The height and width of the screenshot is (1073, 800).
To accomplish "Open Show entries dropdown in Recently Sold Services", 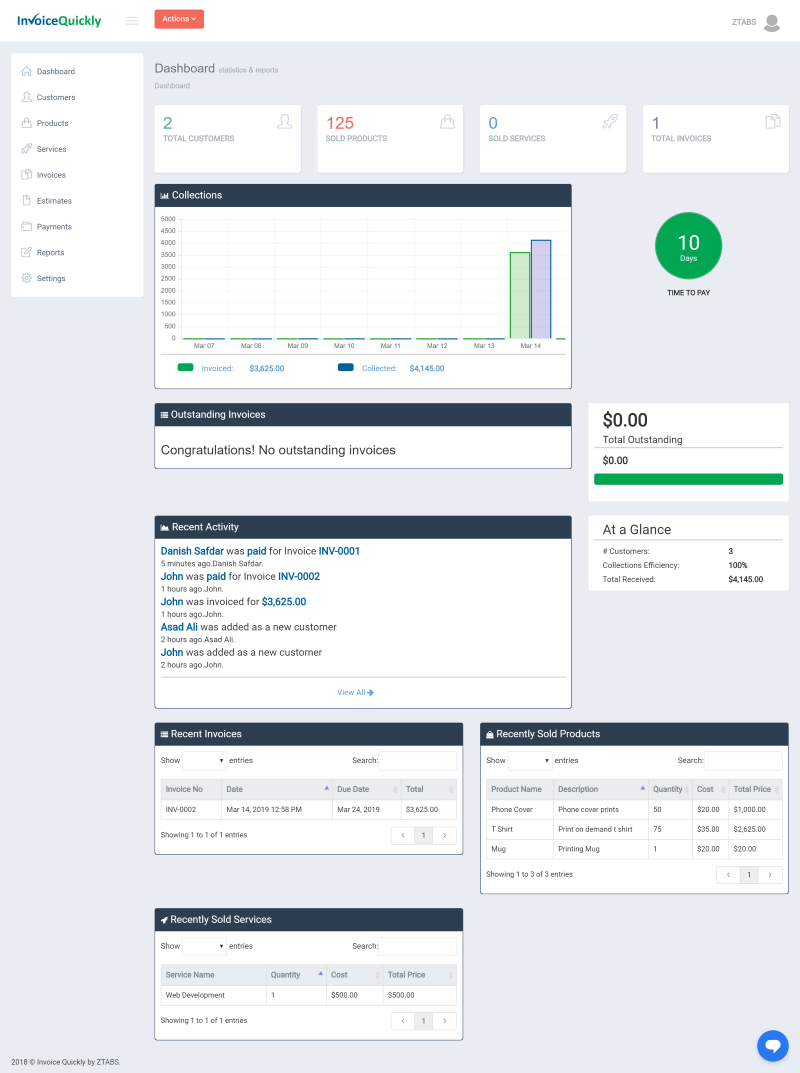I will (204, 946).
